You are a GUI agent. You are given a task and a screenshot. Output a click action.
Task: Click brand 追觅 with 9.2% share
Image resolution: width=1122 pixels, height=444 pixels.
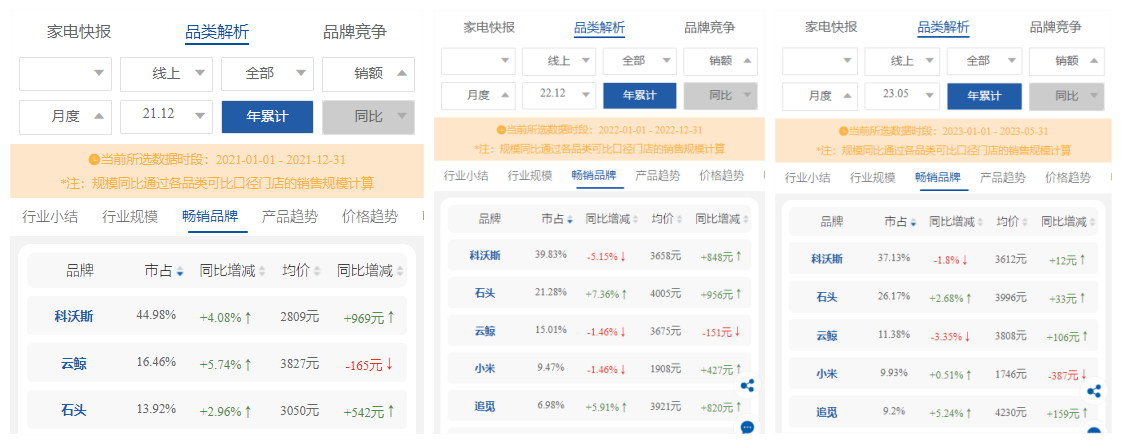826,412
